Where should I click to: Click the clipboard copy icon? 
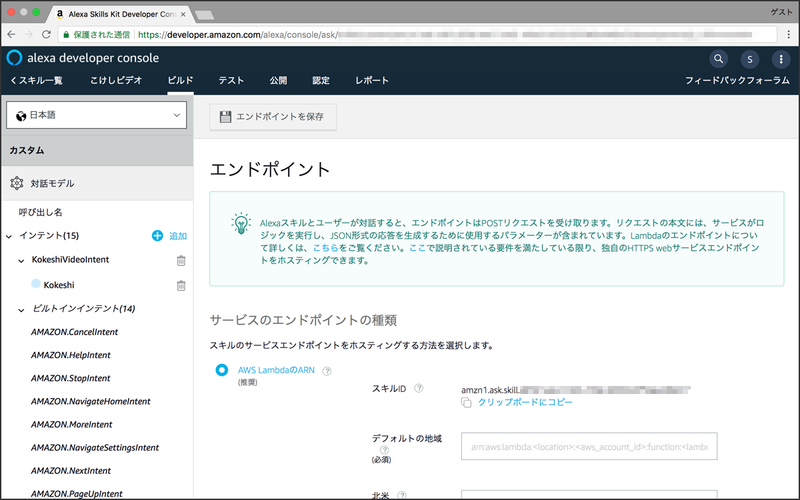[x=466, y=403]
